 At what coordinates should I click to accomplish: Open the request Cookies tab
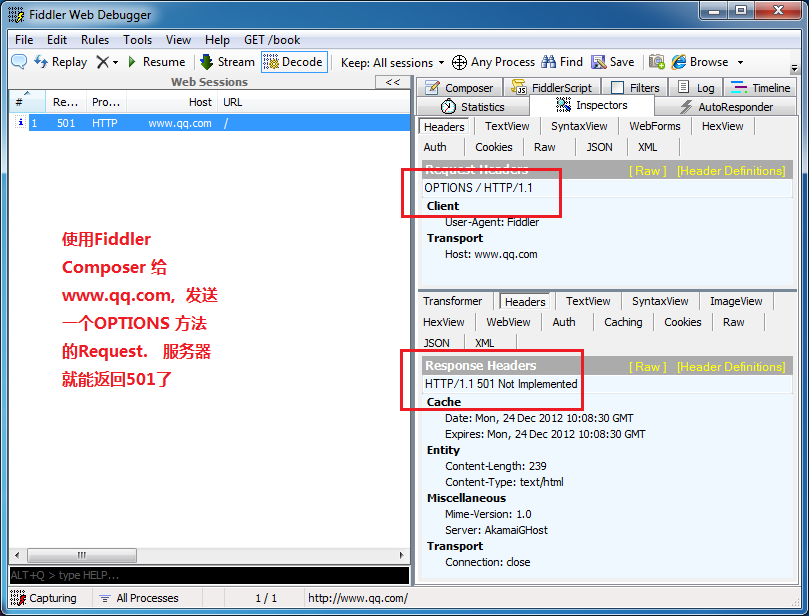coord(494,147)
